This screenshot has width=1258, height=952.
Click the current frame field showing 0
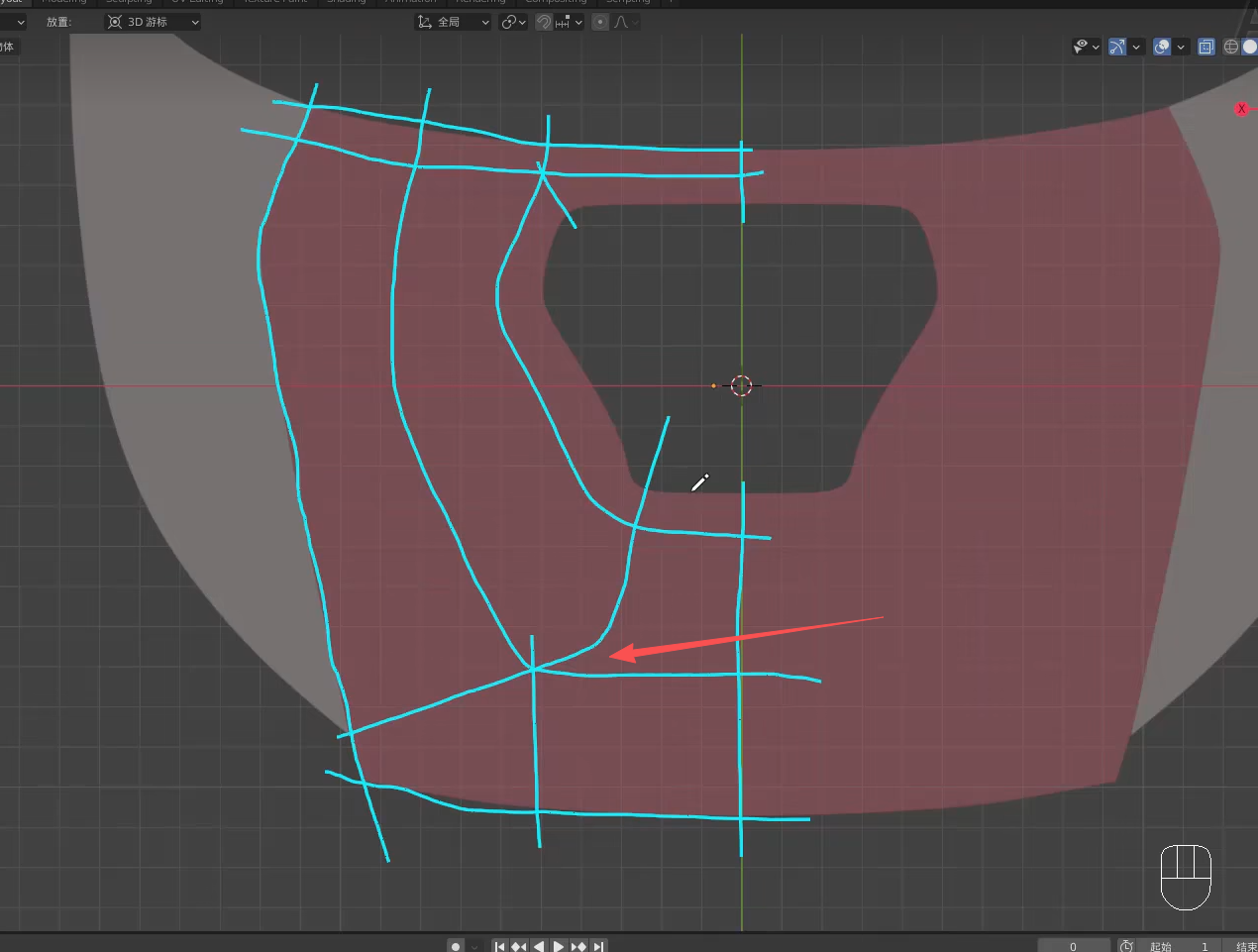tap(1074, 946)
